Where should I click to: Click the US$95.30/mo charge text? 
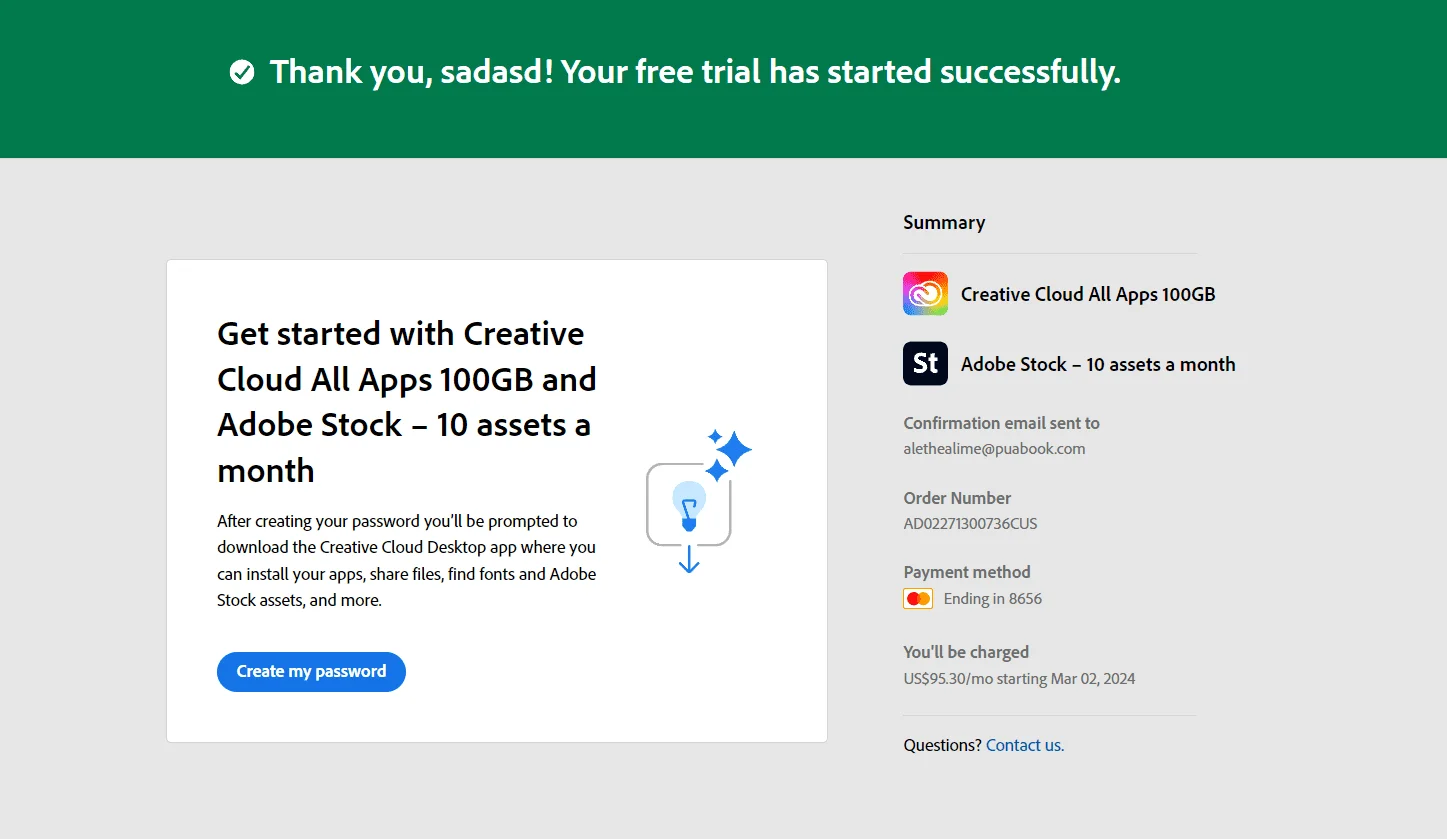coord(1019,679)
